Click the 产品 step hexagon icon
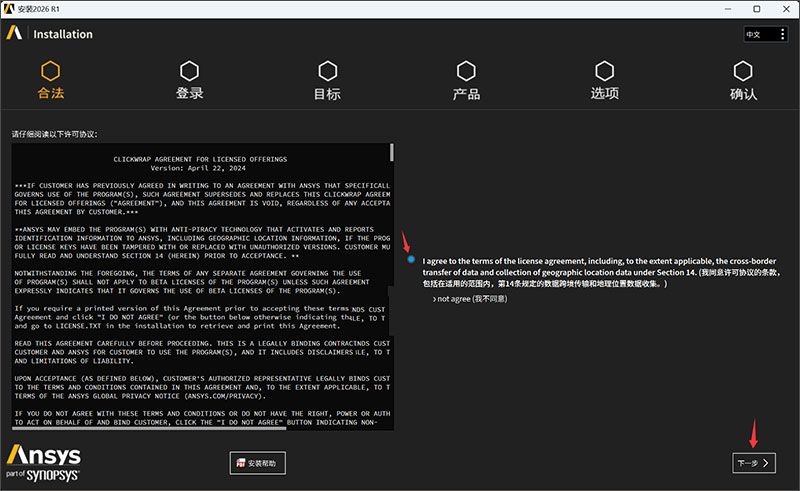This screenshot has height=491, width=800. (x=466, y=71)
